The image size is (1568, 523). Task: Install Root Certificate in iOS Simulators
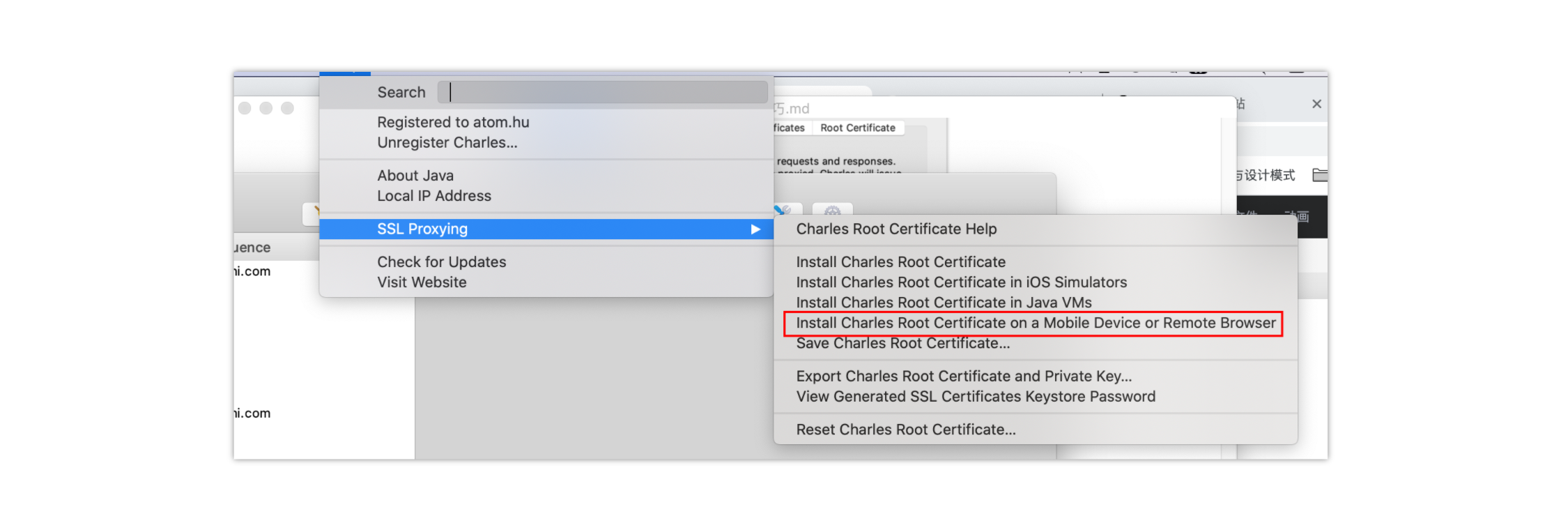pyautogui.click(x=961, y=282)
